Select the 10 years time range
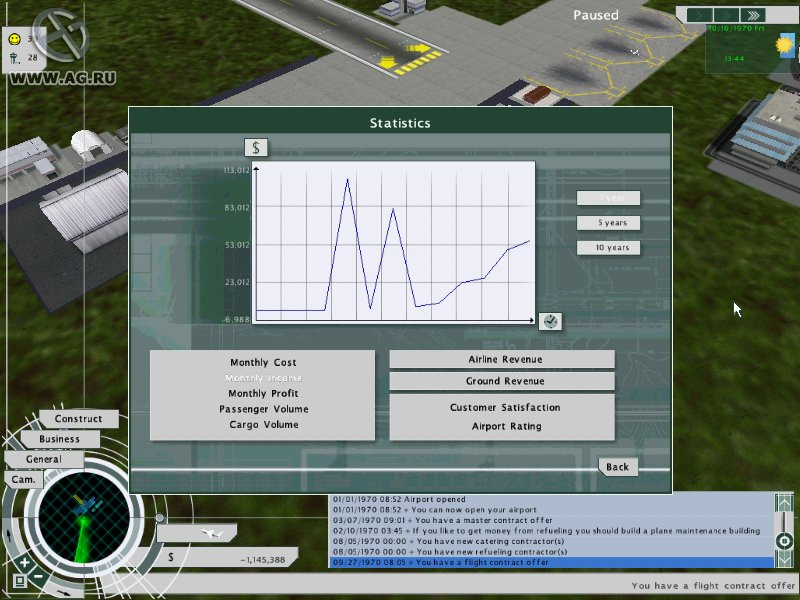The image size is (800, 600). [608, 248]
